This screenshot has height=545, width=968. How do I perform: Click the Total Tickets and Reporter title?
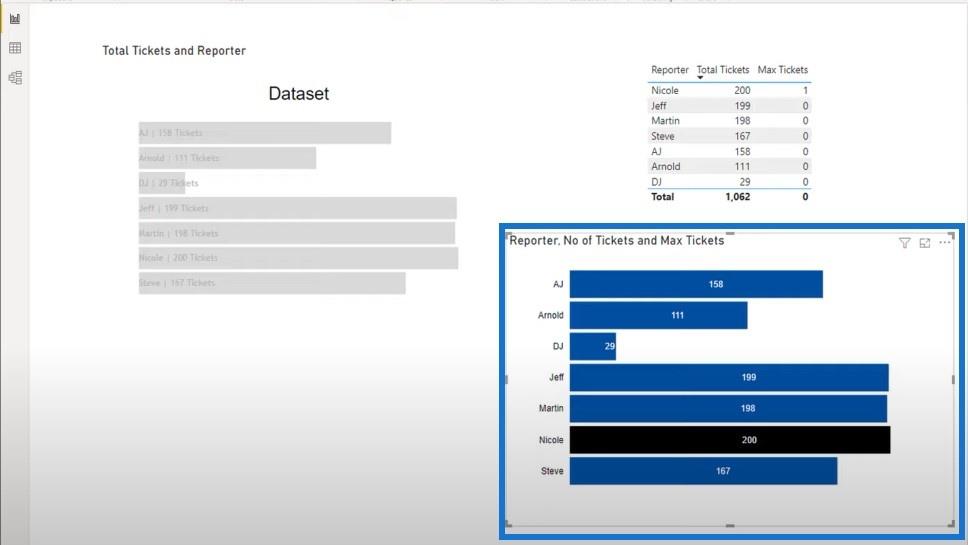coord(173,51)
